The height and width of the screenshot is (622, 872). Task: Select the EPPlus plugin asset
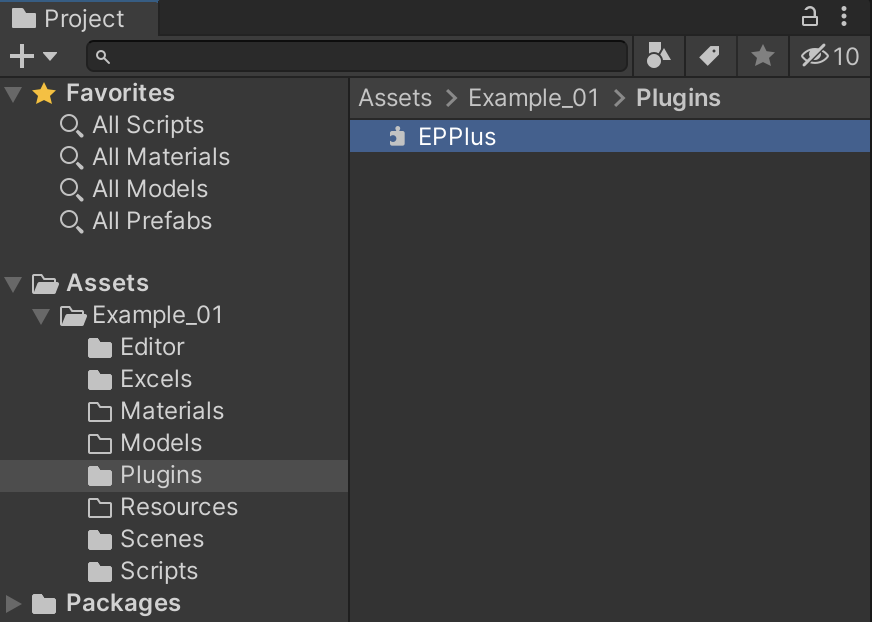click(610, 136)
